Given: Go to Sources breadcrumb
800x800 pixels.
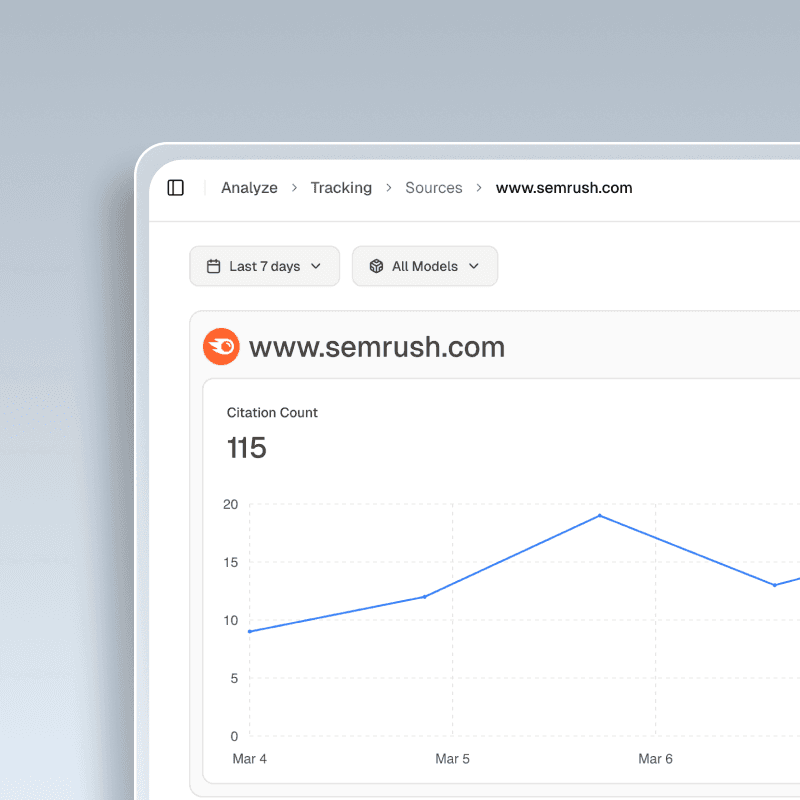Looking at the screenshot, I should [434, 188].
